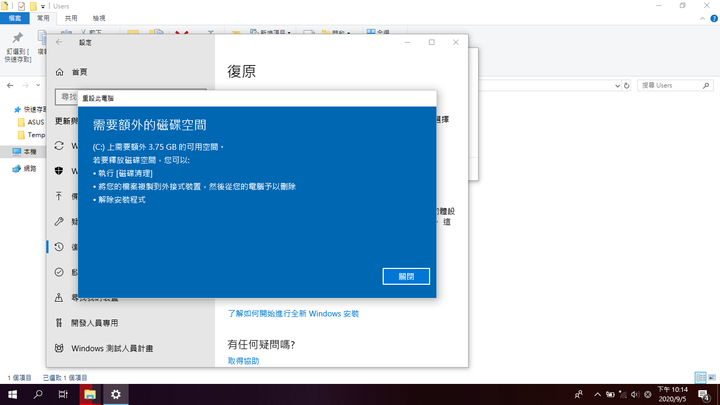Click the 復原 page heading in Settings
Image resolution: width=720 pixels, height=405 pixels.
pos(242,71)
